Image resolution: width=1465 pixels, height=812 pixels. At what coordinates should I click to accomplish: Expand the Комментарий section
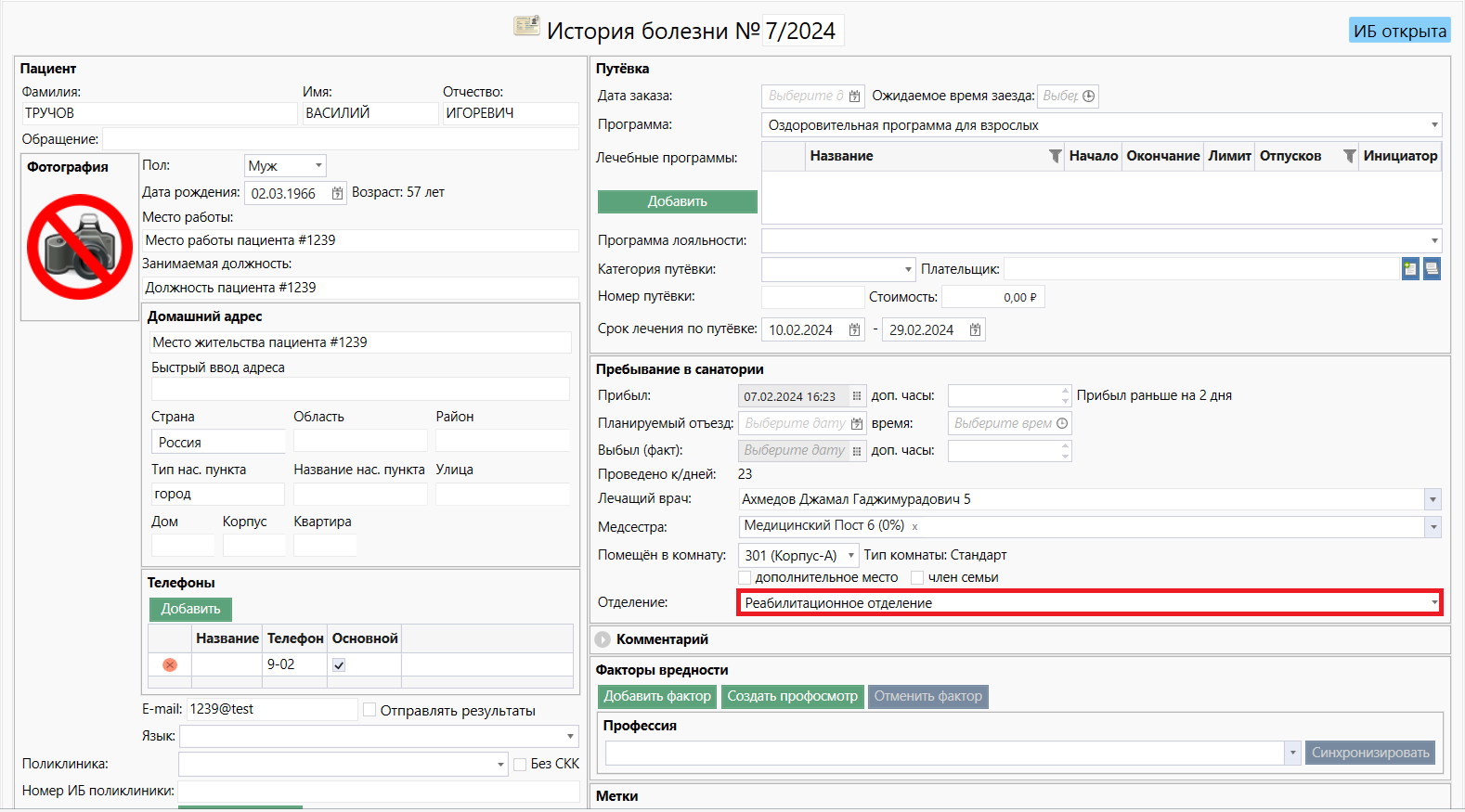603,639
